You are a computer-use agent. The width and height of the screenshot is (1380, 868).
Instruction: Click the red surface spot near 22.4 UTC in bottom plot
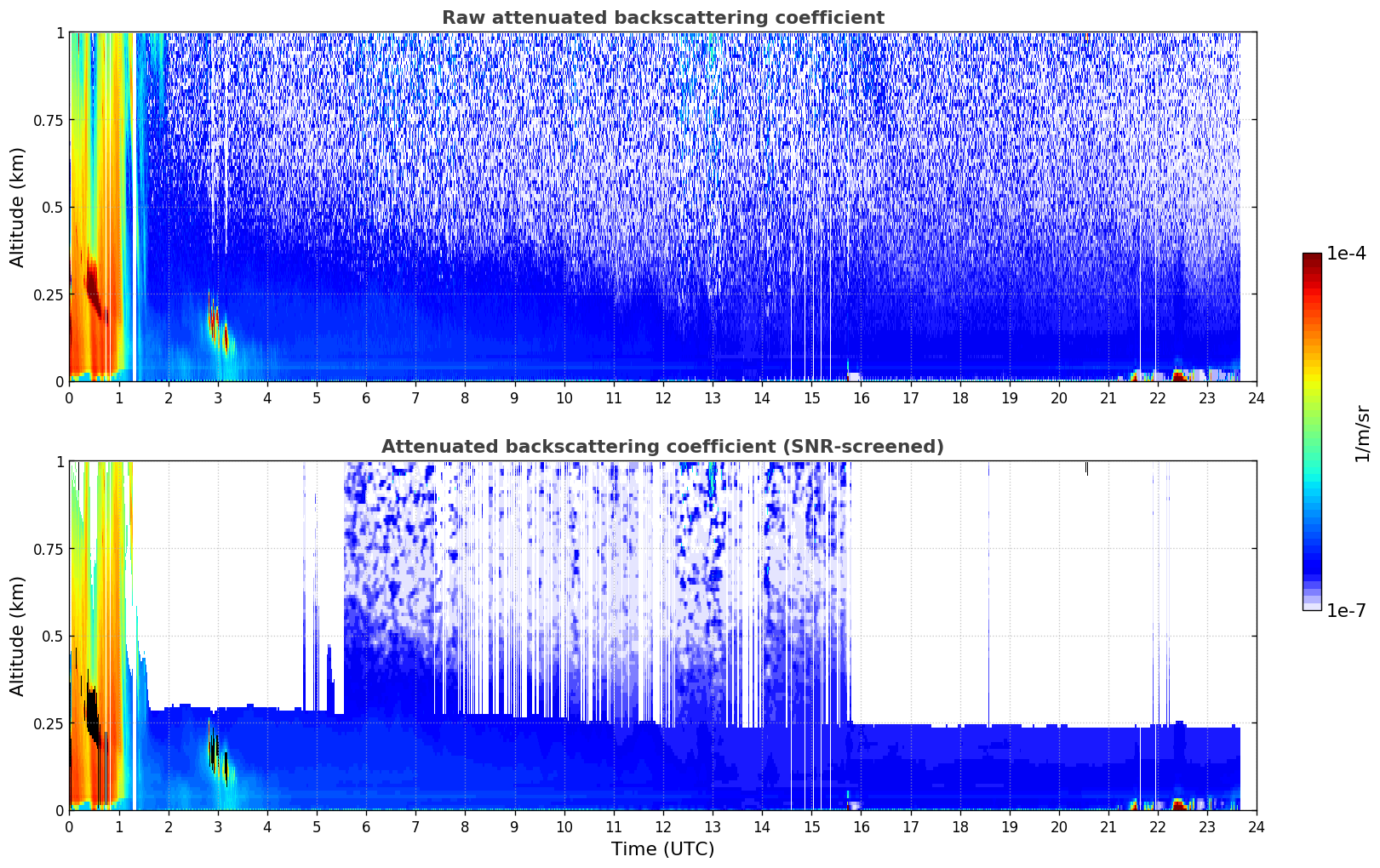(1178, 802)
